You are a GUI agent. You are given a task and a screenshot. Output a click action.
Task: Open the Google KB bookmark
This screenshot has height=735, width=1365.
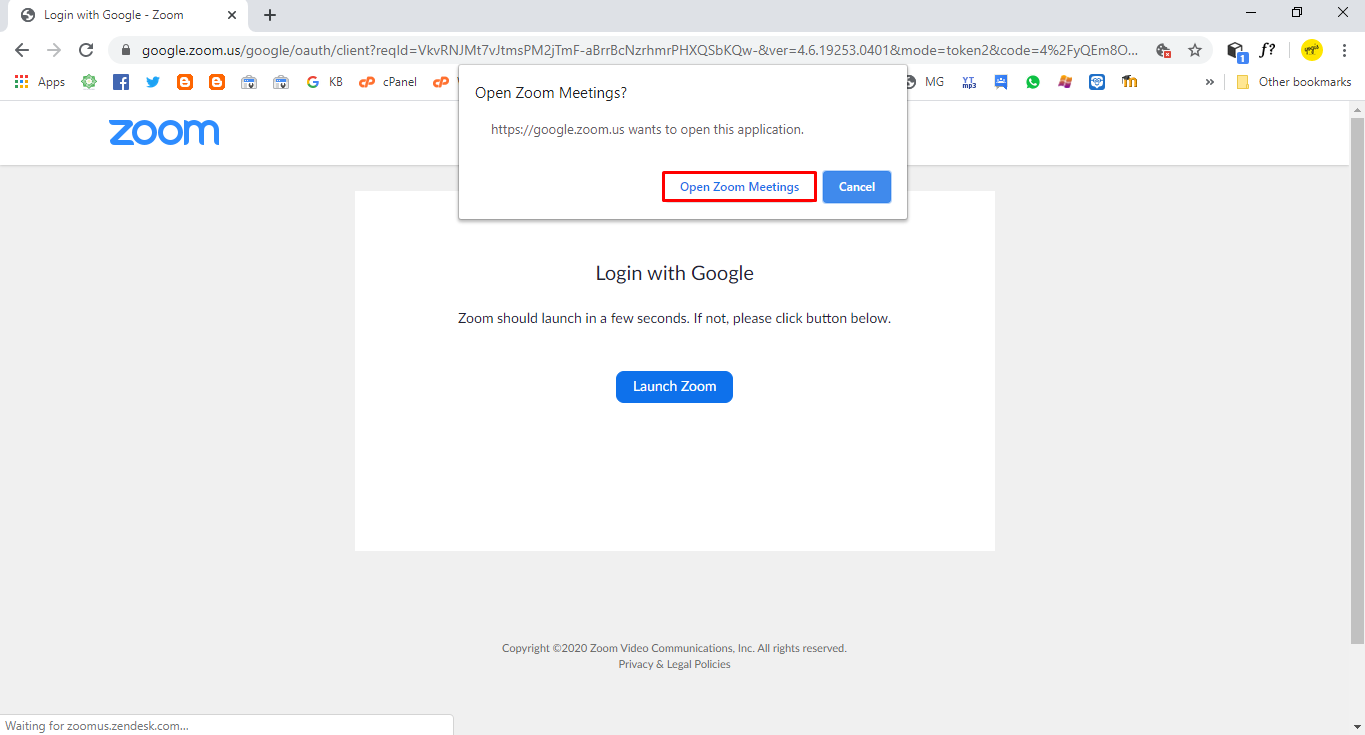pyautogui.click(x=324, y=82)
